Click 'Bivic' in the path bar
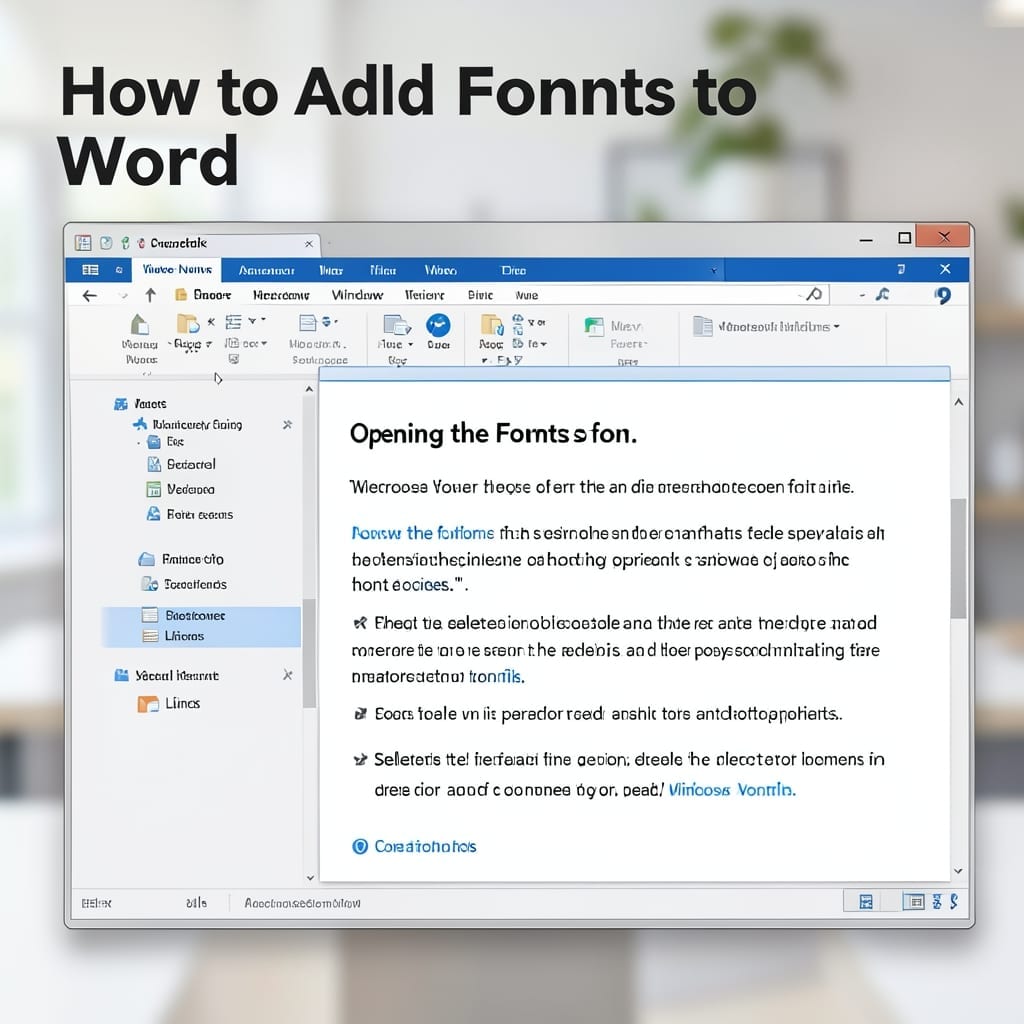This screenshot has width=1024, height=1024. (x=480, y=295)
